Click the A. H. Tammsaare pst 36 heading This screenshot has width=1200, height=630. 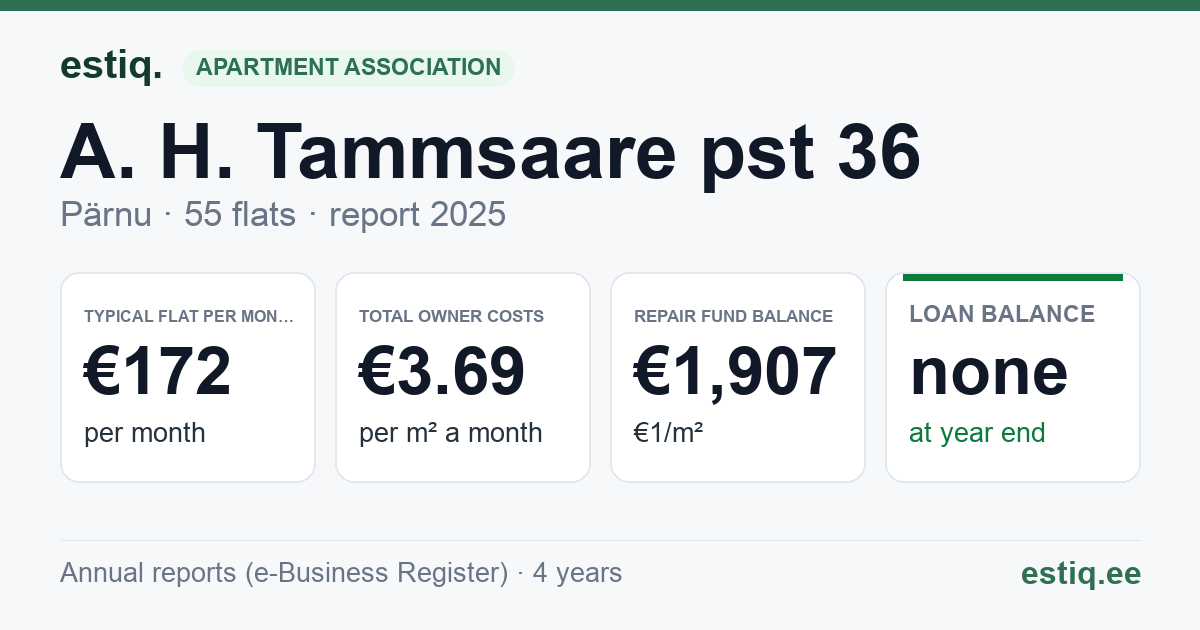click(x=490, y=153)
